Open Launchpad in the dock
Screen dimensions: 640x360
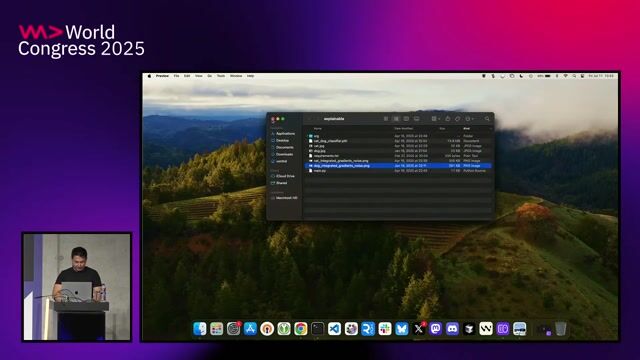(x=216, y=329)
